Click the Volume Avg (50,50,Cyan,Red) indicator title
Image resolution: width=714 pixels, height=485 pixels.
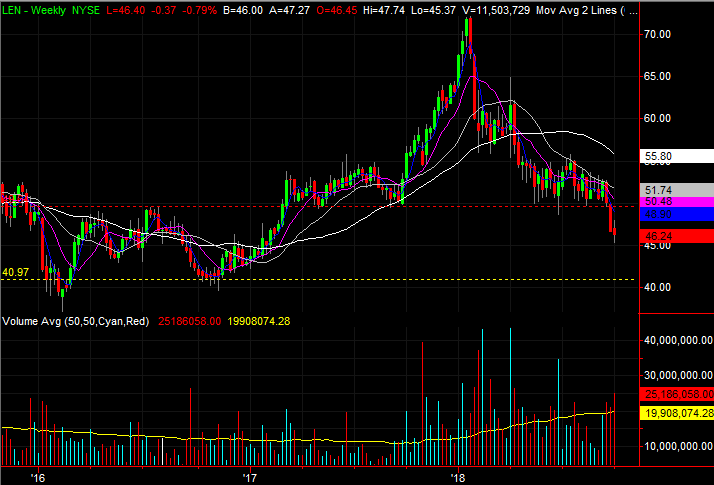pos(76,321)
